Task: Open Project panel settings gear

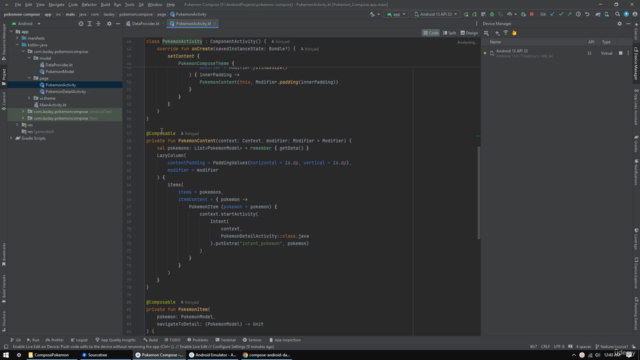Action: click(109, 24)
